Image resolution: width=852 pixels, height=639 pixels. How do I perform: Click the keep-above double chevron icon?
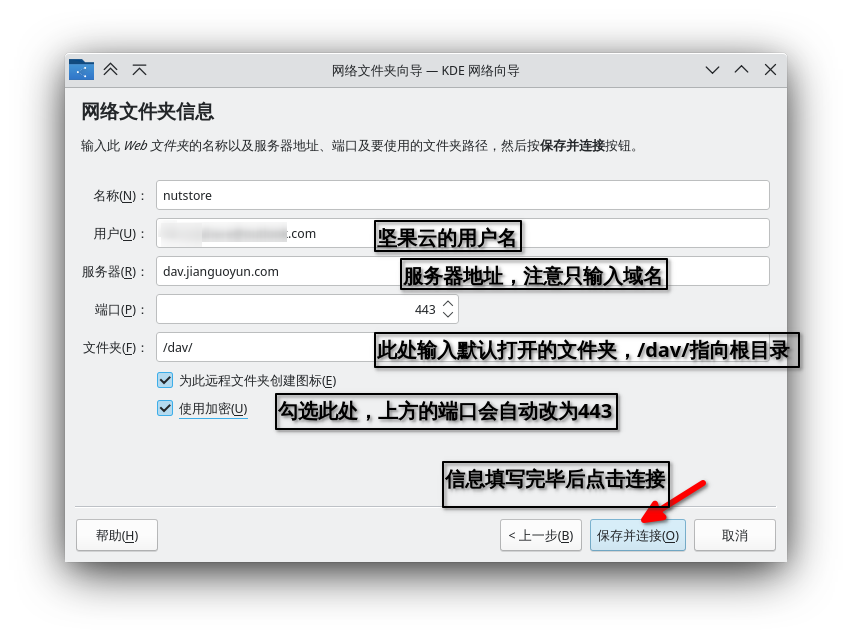[x=111, y=70]
